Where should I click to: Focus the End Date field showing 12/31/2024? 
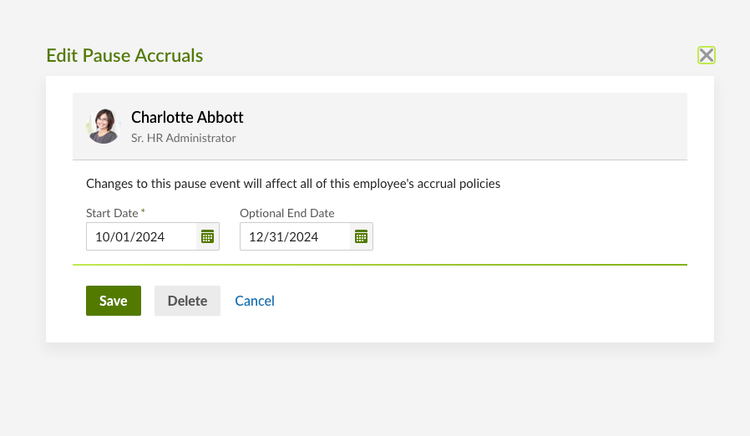tap(295, 237)
